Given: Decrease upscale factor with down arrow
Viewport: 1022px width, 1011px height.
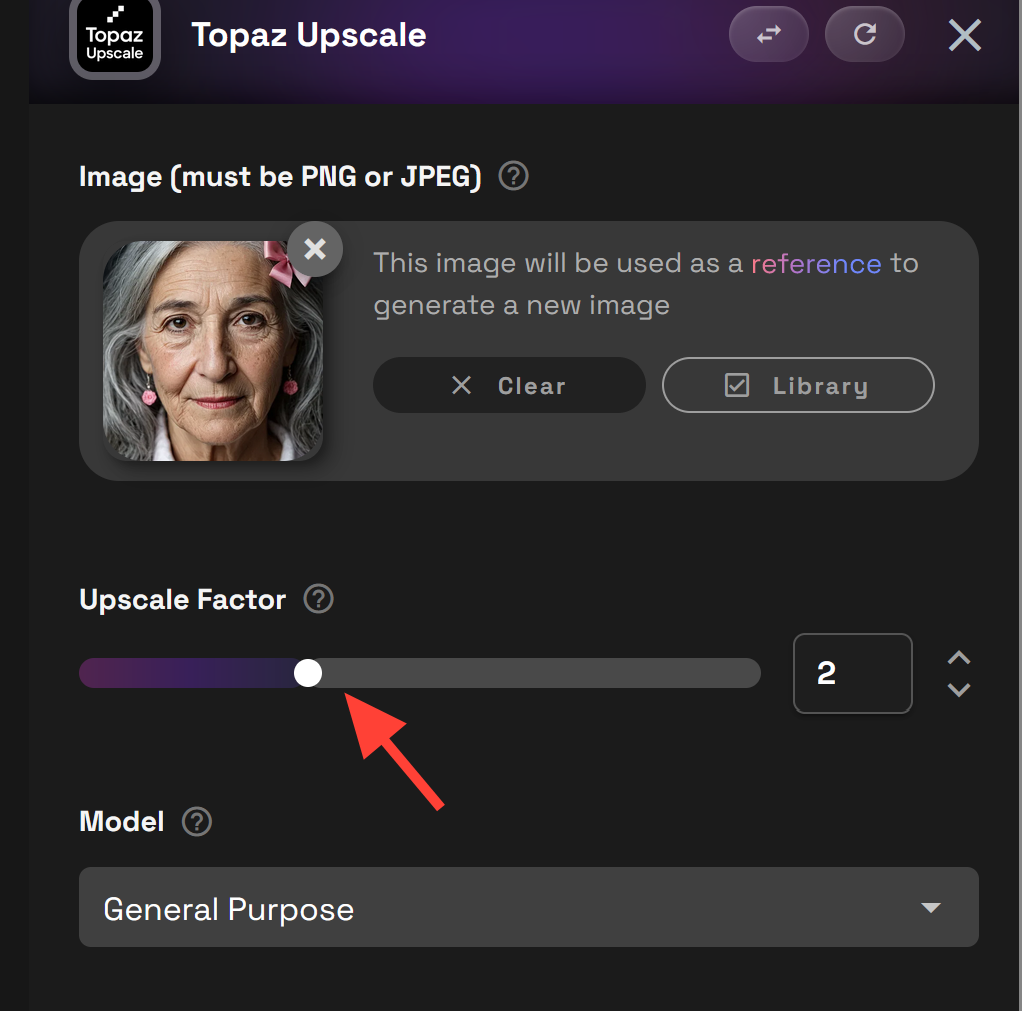Looking at the screenshot, I should 959,690.
